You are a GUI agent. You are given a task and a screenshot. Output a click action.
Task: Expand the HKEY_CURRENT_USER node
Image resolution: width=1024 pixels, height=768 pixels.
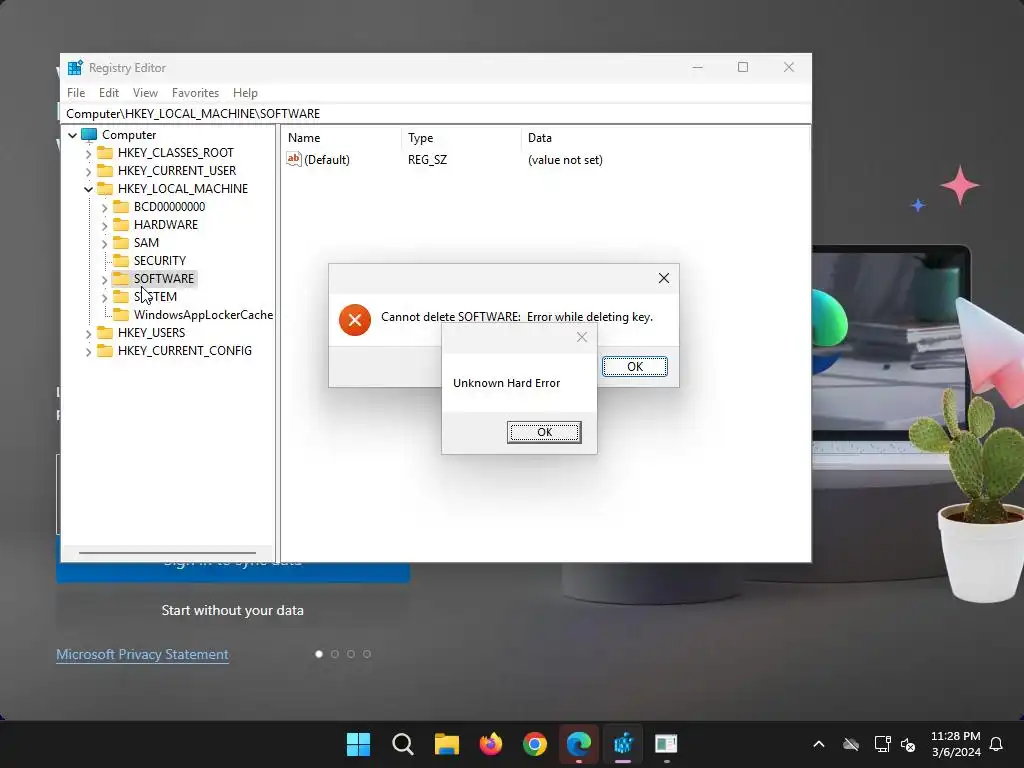pos(89,171)
